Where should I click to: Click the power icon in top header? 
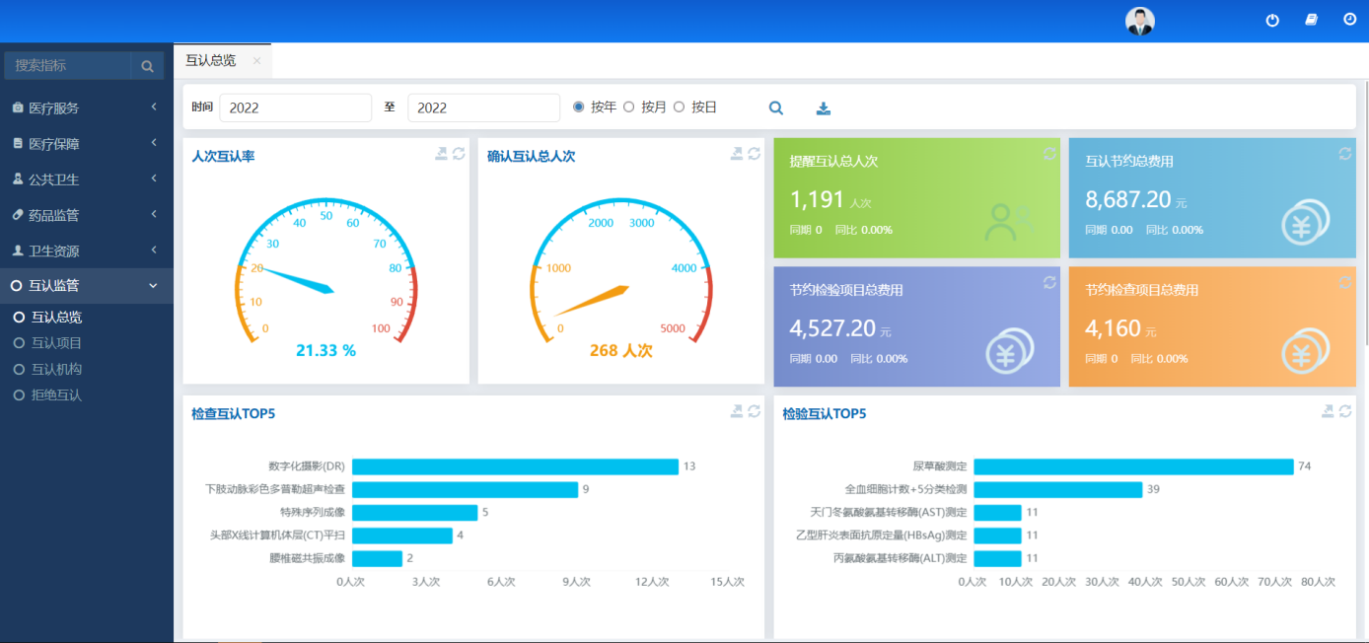pos(1272,20)
